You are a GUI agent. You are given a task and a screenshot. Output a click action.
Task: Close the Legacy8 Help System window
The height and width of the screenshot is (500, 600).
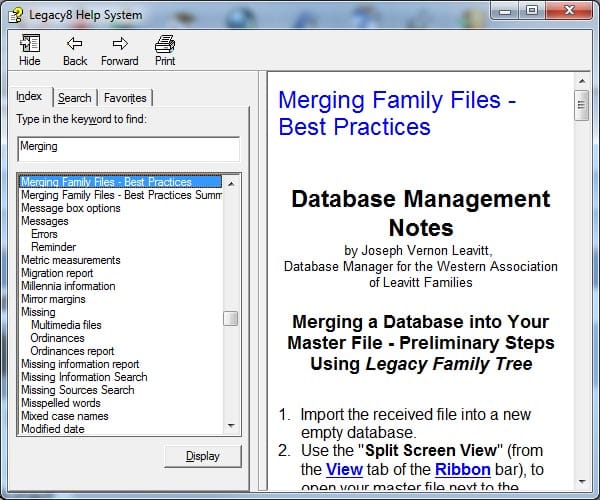569,10
